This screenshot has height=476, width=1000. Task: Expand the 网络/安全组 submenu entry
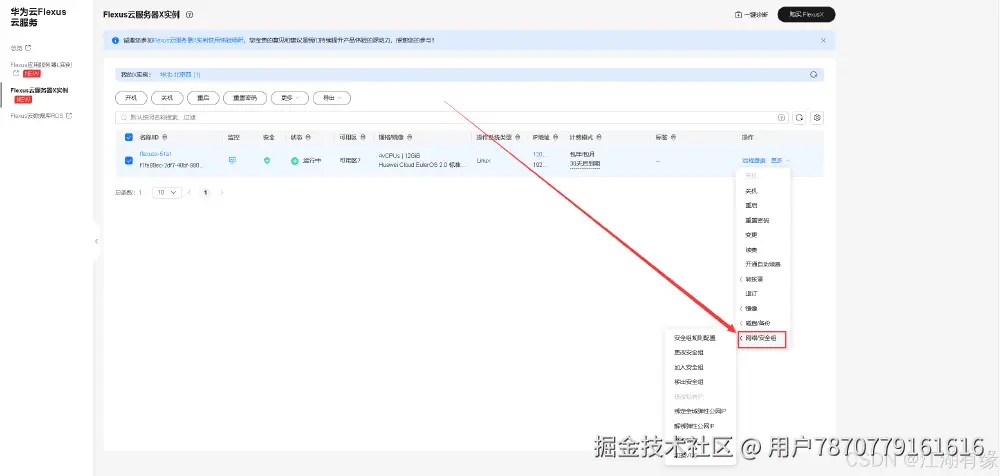point(761,339)
